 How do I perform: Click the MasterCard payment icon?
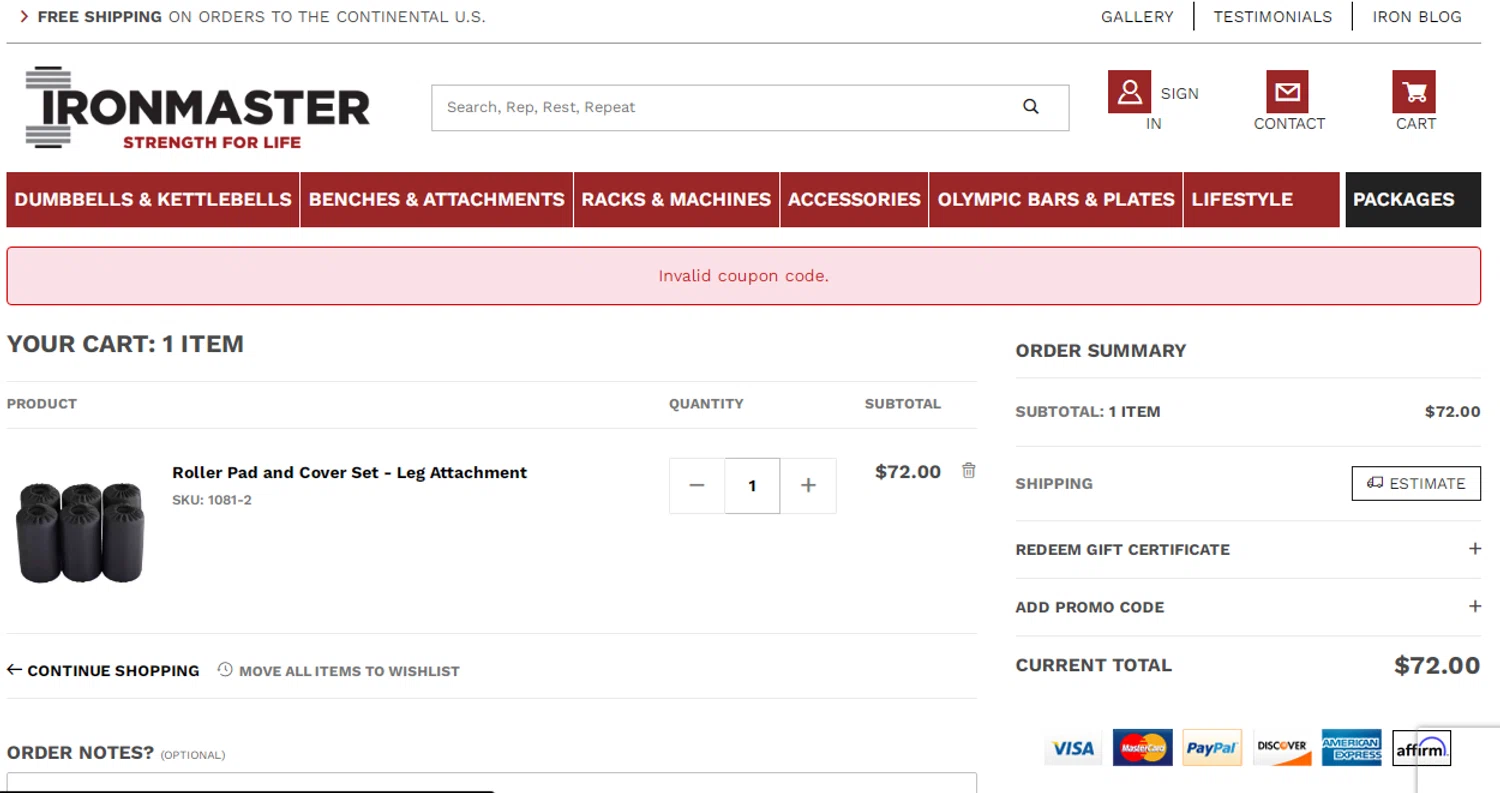click(x=1143, y=748)
